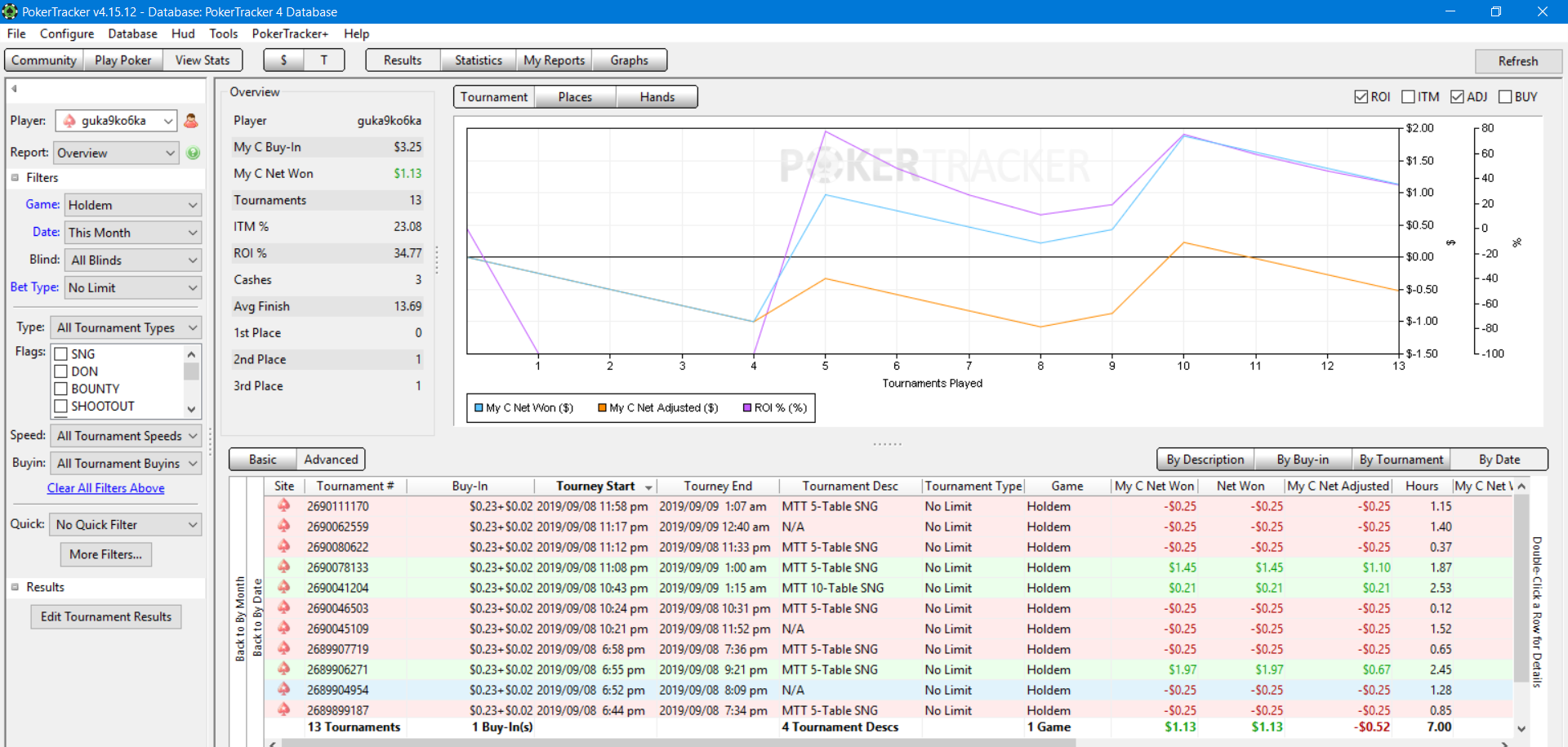The image size is (1568, 747).
Task: Open the Tools menu
Action: pos(223,33)
